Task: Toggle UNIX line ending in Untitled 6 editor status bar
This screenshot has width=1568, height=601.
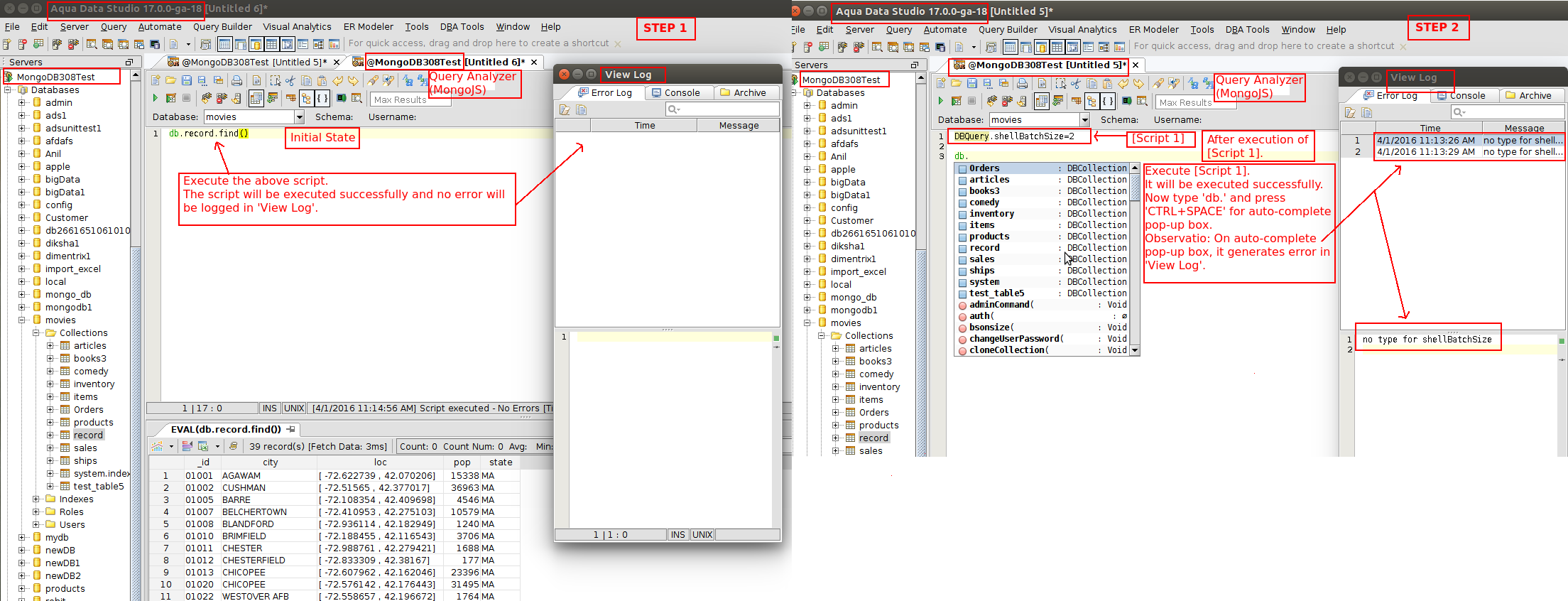Action: 294,408
